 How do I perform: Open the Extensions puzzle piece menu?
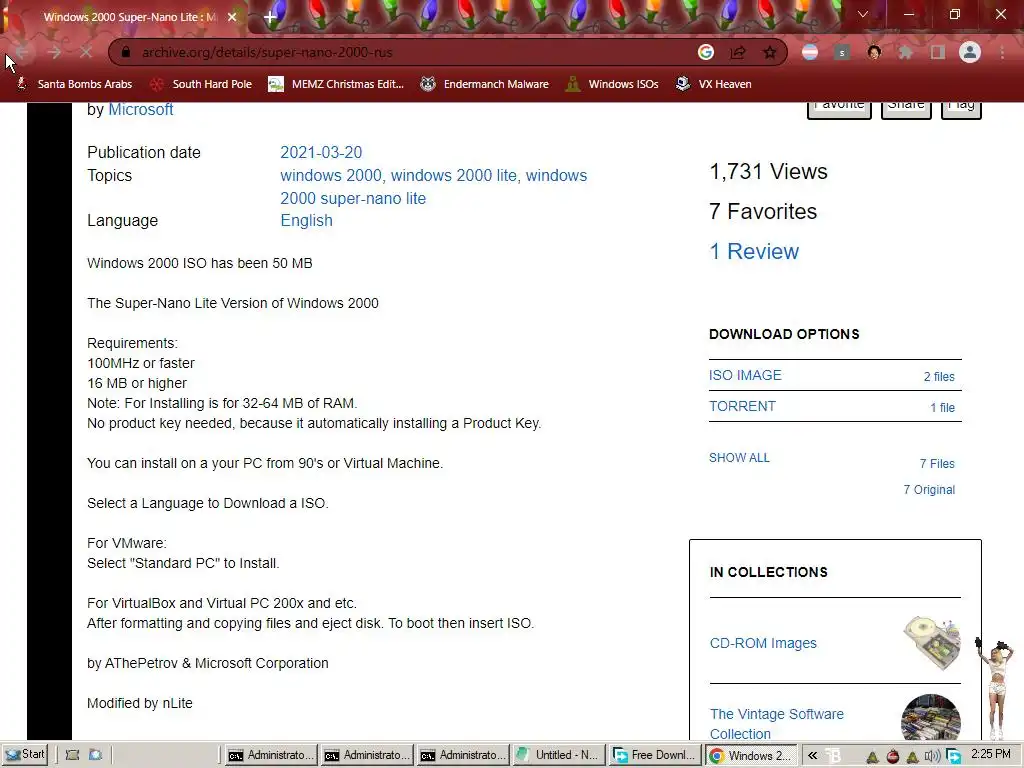click(906, 52)
